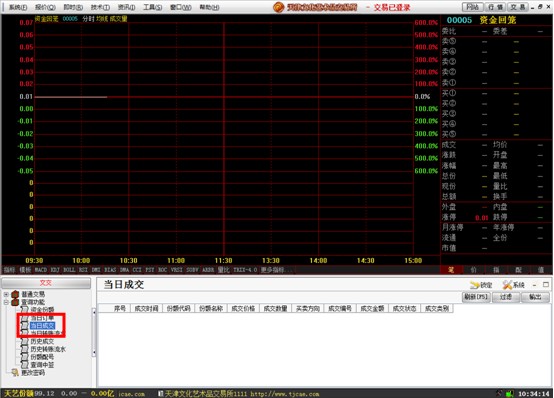Open the 系统 tools icon
554x398 pixels.
point(507,285)
